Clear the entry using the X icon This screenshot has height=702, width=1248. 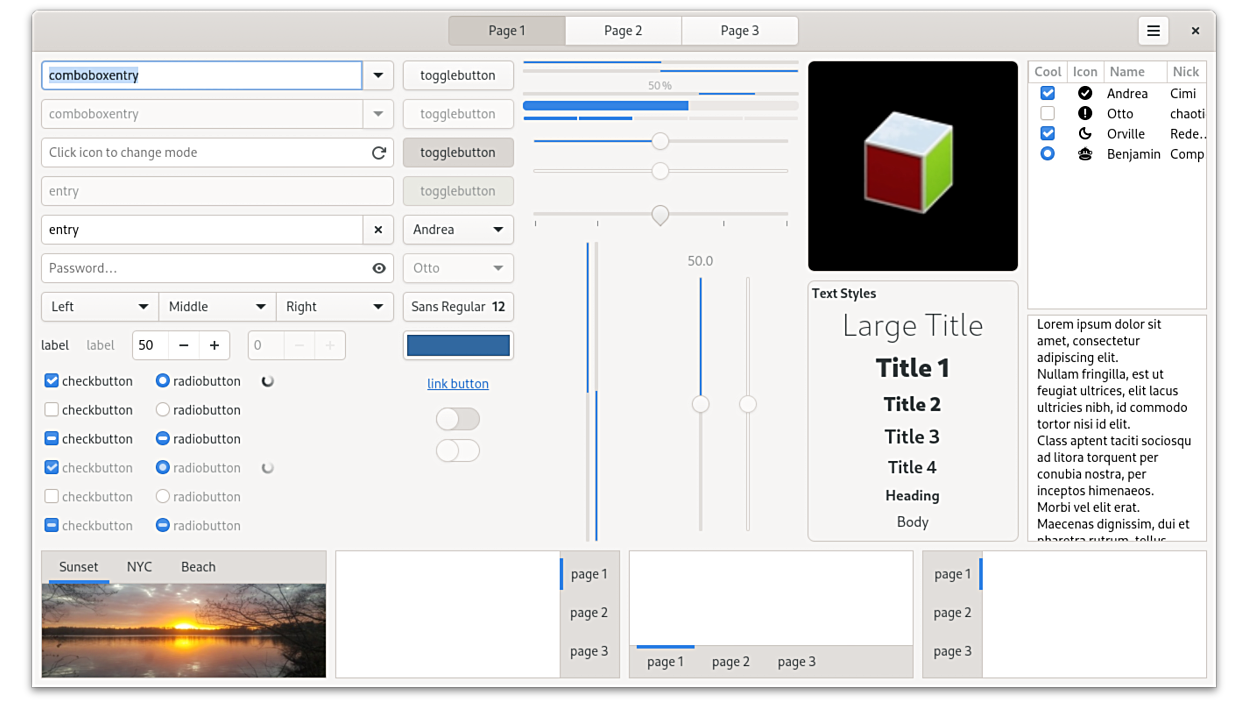[378, 230]
